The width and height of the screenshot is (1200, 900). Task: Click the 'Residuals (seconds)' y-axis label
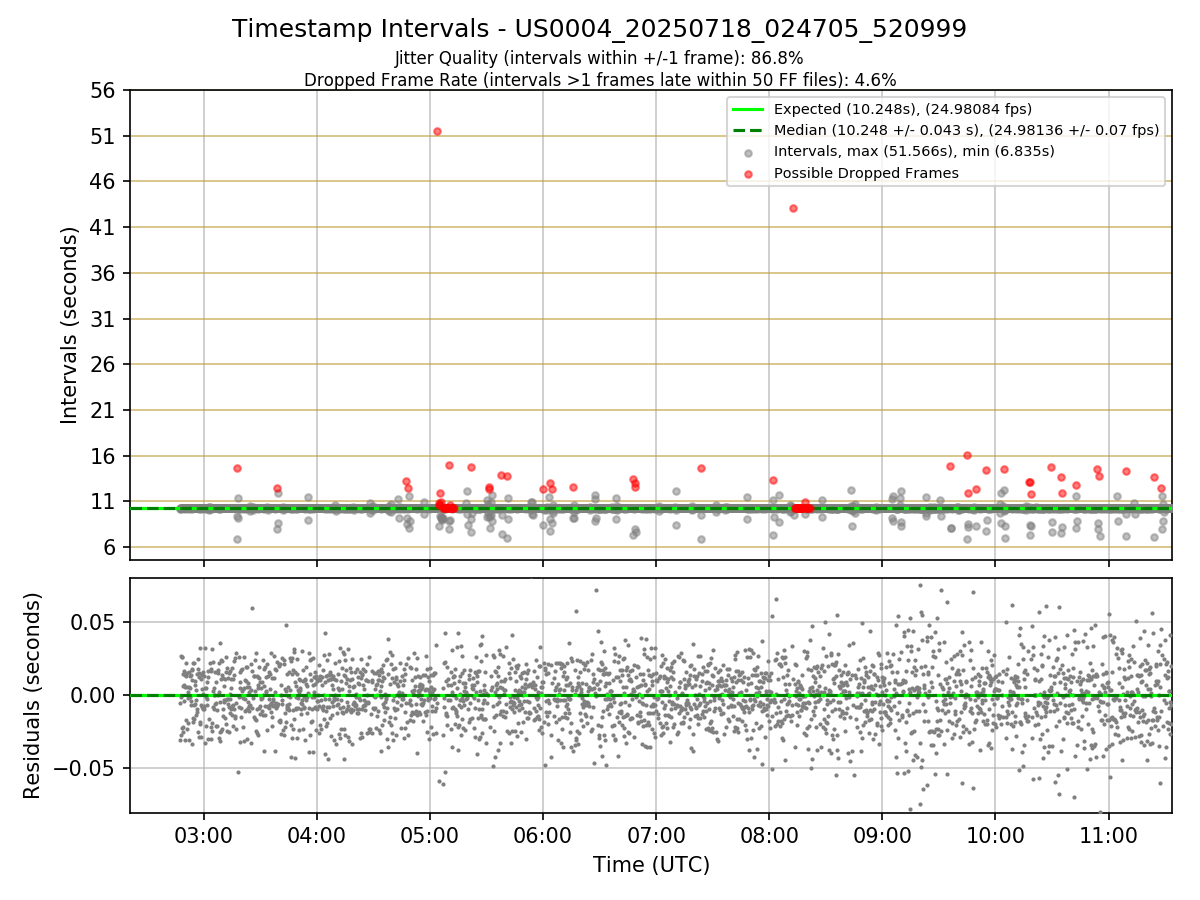(x=33, y=695)
